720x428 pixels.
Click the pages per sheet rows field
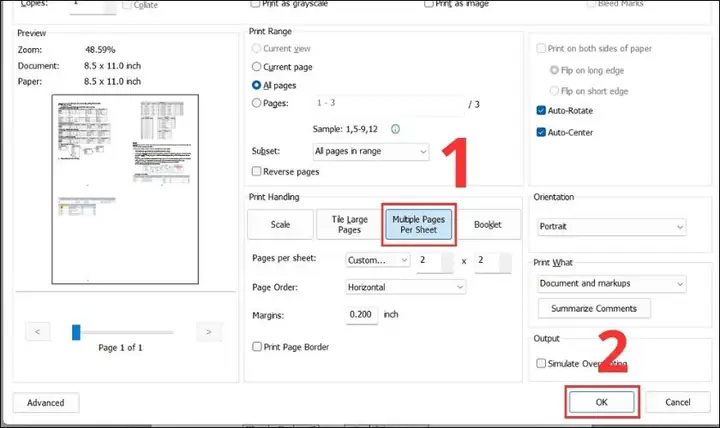[493, 261]
